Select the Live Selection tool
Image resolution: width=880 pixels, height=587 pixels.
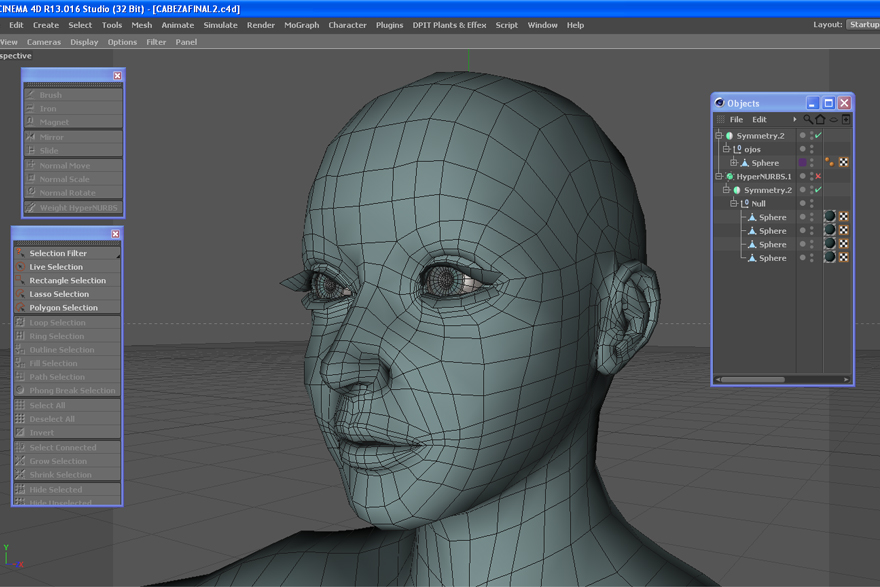[x=56, y=267]
